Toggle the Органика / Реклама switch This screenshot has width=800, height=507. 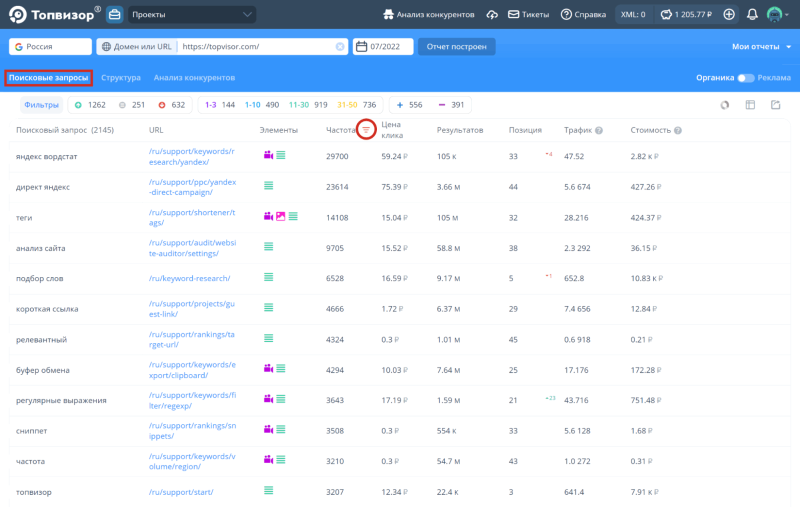tap(745, 77)
